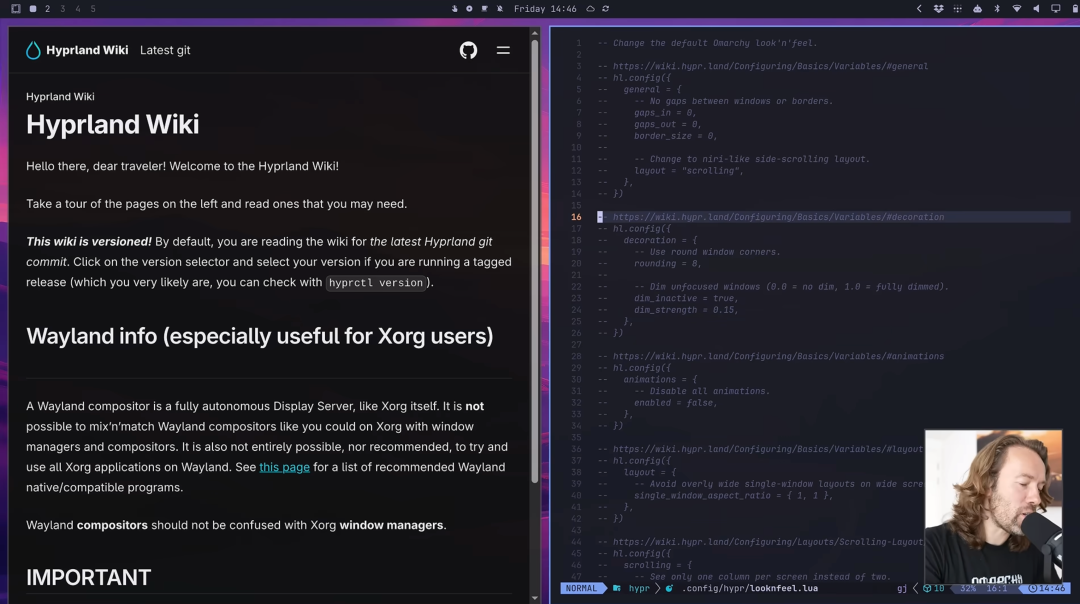Screen dimensions: 1080x604
Task: Click the looknfeel.lua file path in statusline
Action: coord(750,588)
